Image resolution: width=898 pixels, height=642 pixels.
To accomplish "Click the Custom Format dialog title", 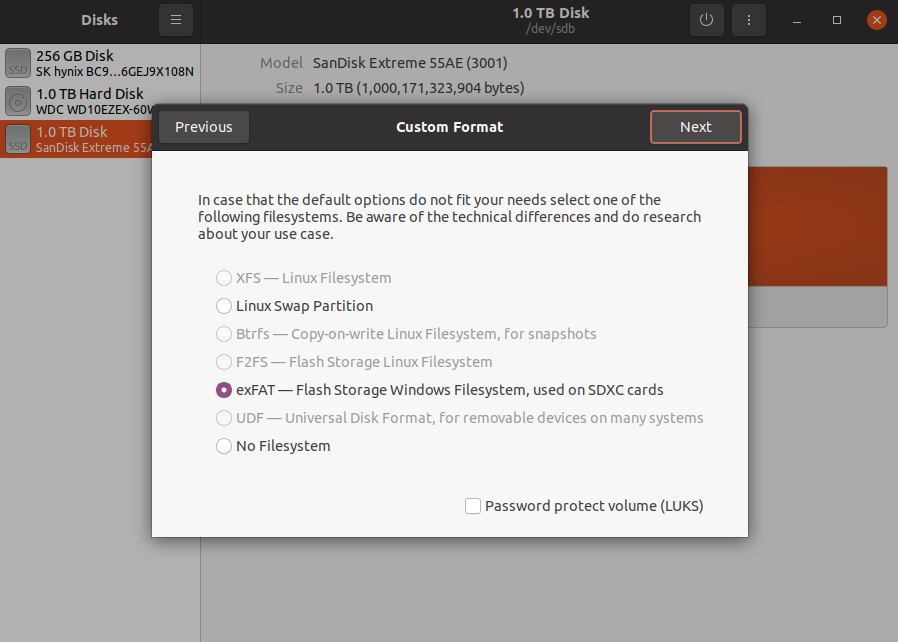I will (x=449, y=127).
